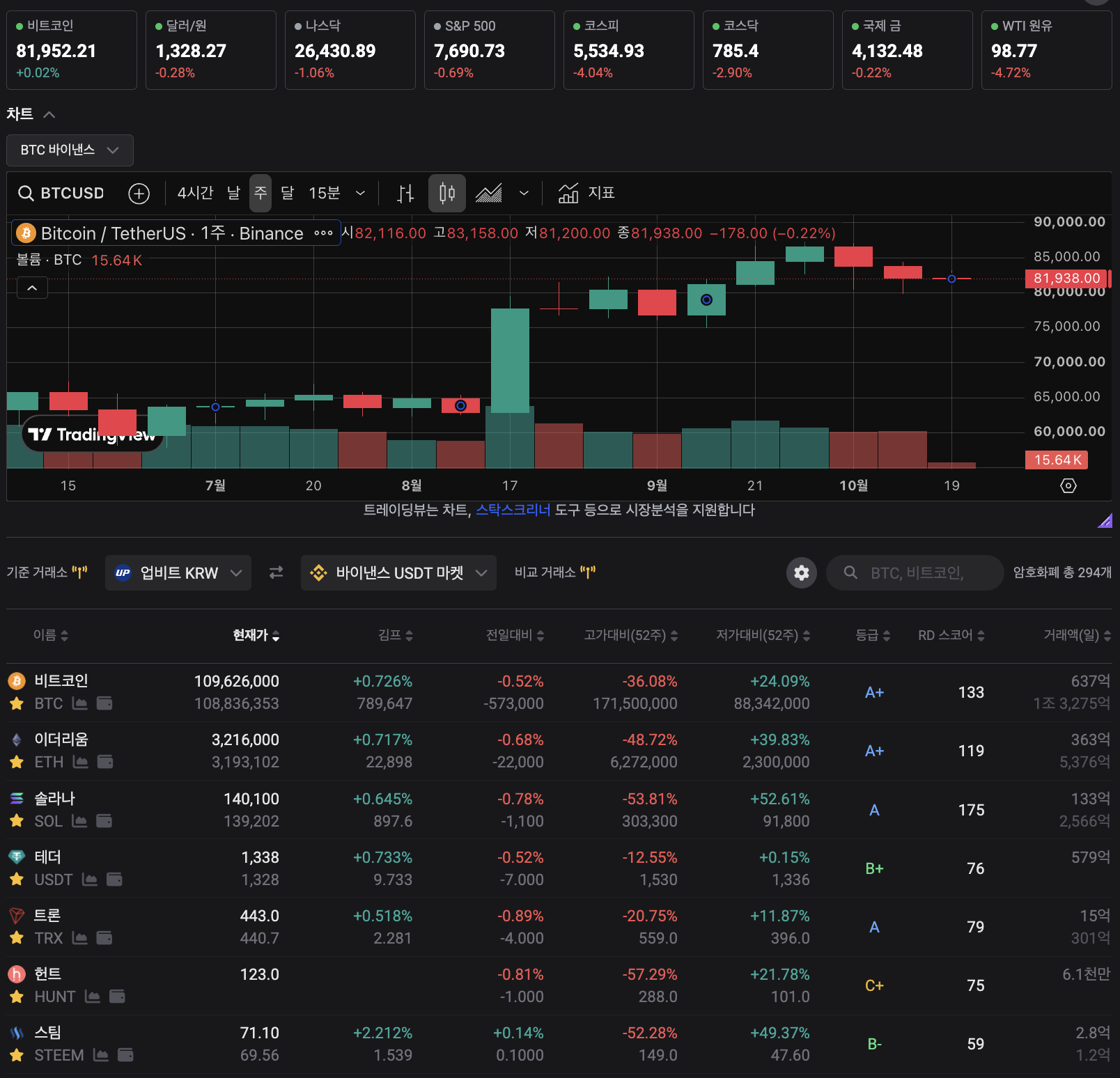Add symbol to compare with plus icon

point(139,193)
